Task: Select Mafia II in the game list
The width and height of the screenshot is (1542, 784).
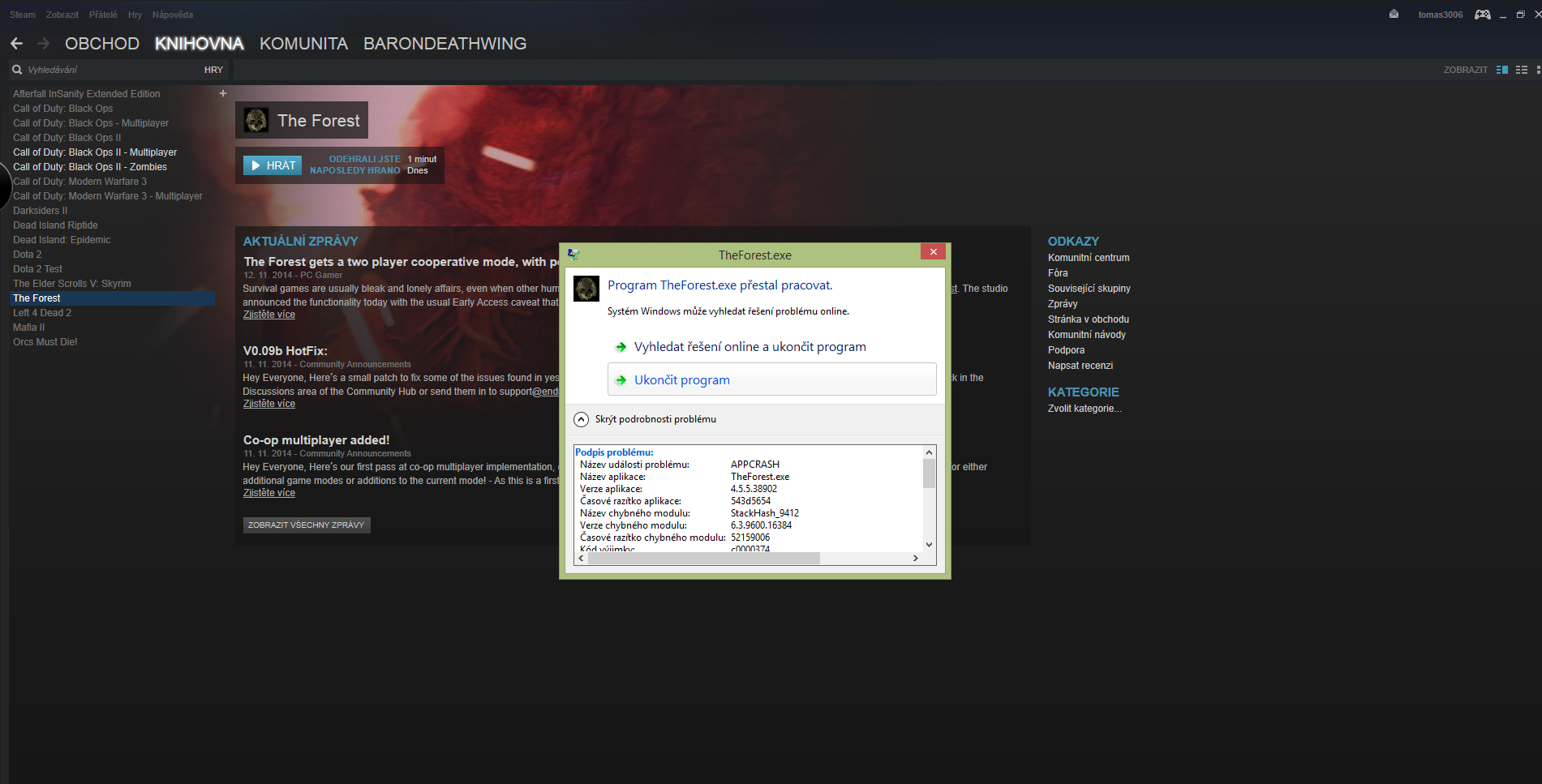Action: (29, 328)
